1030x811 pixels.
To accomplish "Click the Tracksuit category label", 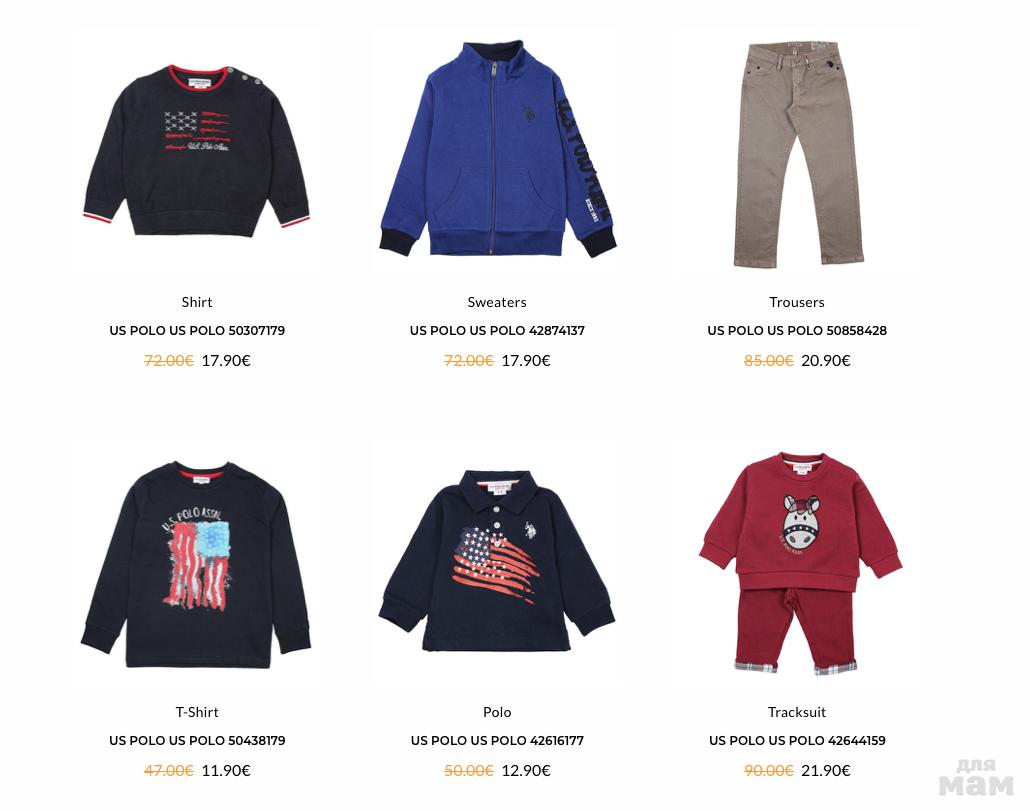I will click(x=797, y=712).
